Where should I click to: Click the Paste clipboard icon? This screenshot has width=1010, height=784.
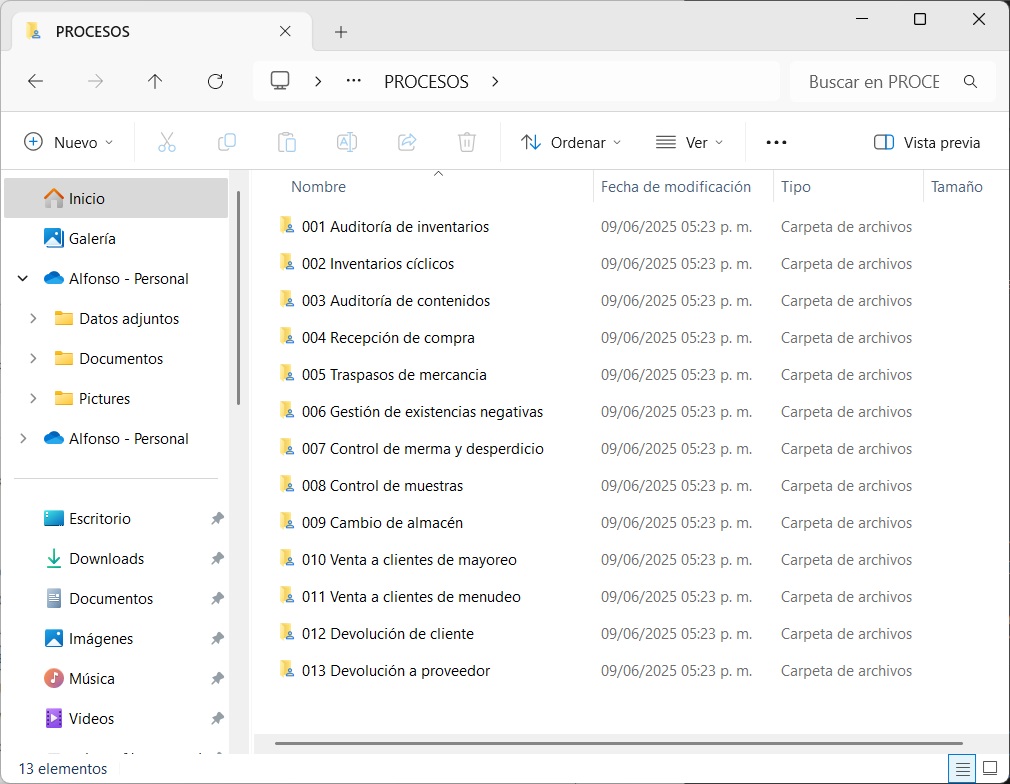click(287, 142)
